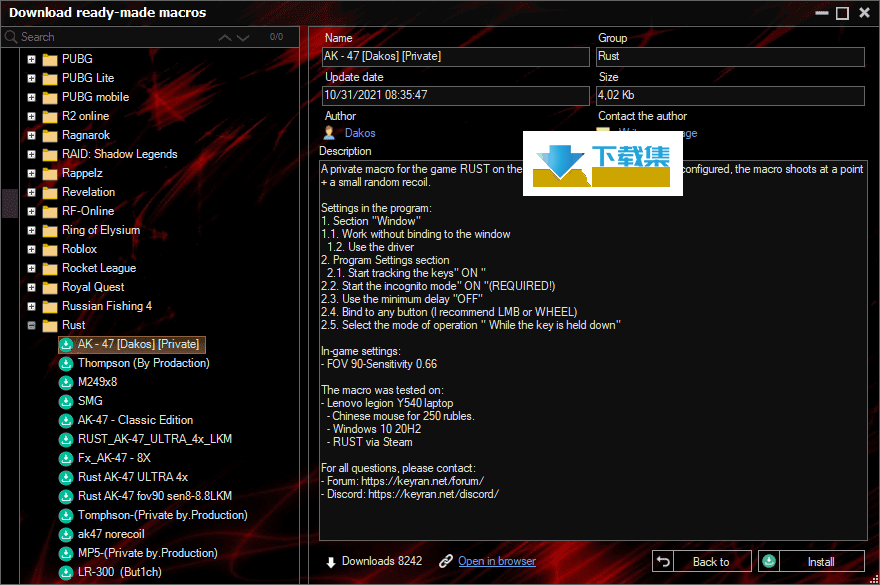
Task: Click the download icon beside LR-300 (But1ch)
Action: pyautogui.click(x=66, y=573)
